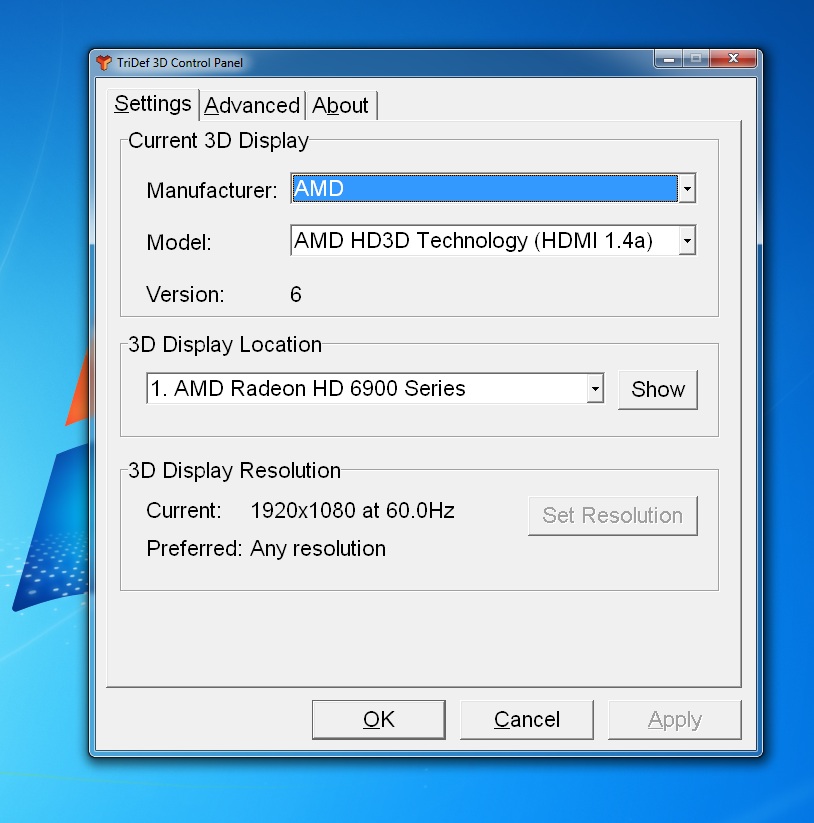
Task: Click the Model label
Action: tap(179, 242)
